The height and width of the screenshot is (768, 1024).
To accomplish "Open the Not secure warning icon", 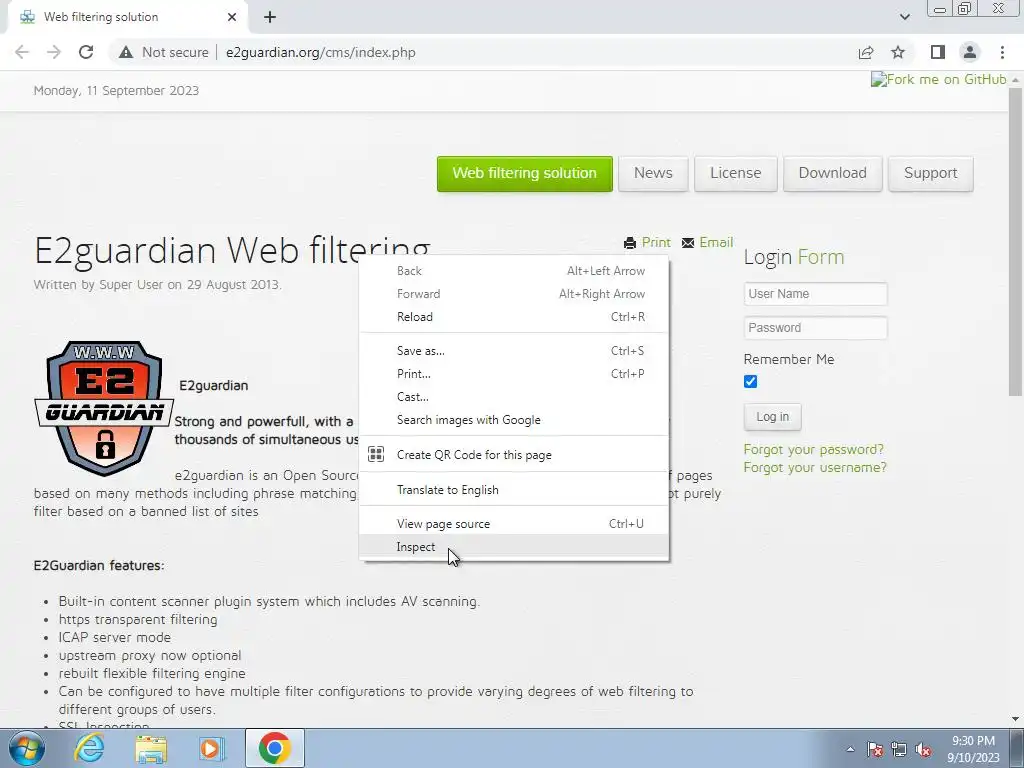I will click(126, 52).
